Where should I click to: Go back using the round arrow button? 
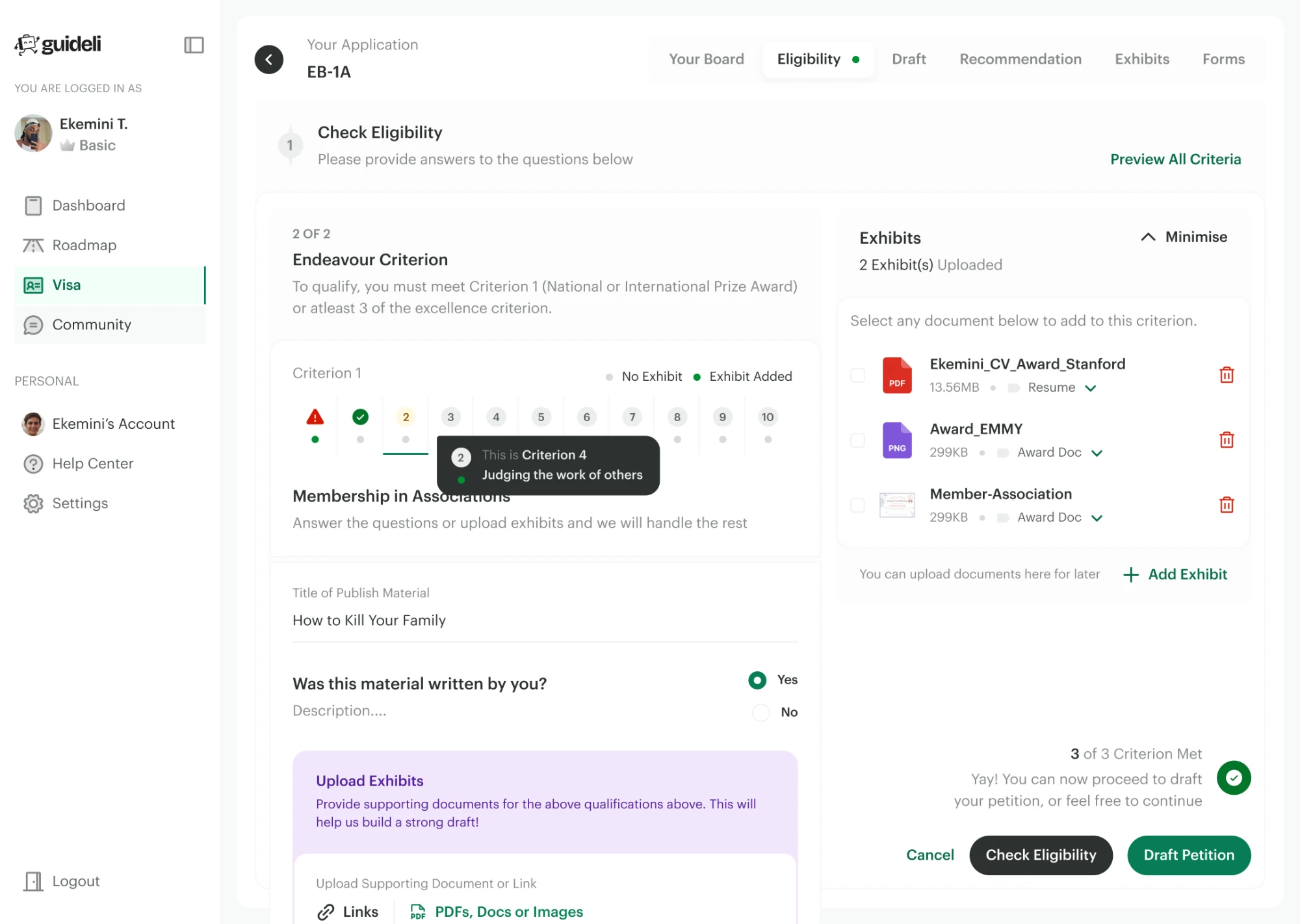[269, 59]
